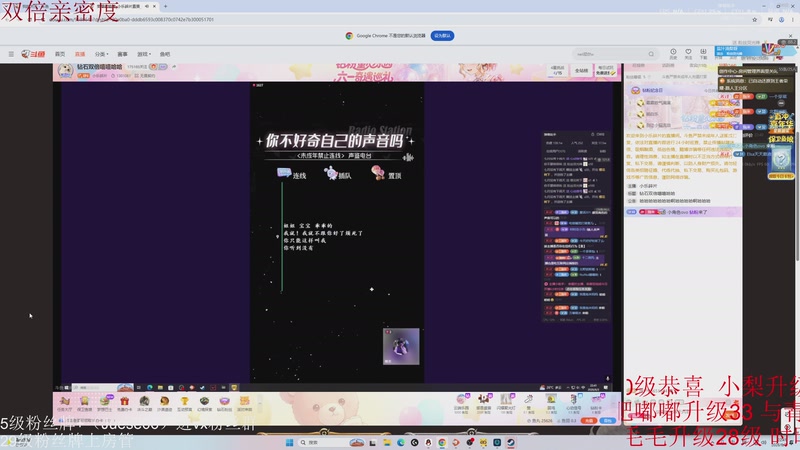Click the Douyu logo in the site header

[34, 54]
